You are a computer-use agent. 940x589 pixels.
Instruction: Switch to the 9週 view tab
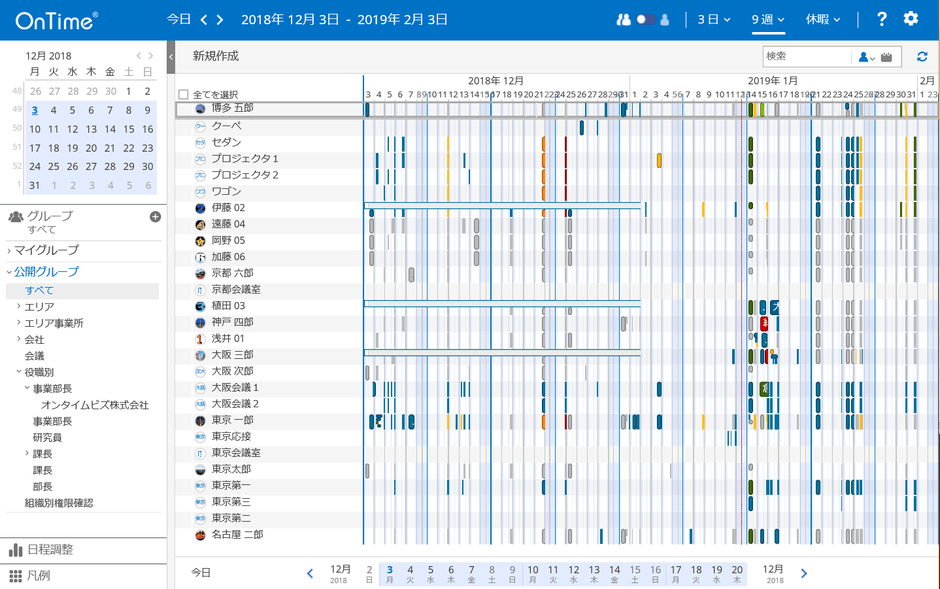pos(764,17)
